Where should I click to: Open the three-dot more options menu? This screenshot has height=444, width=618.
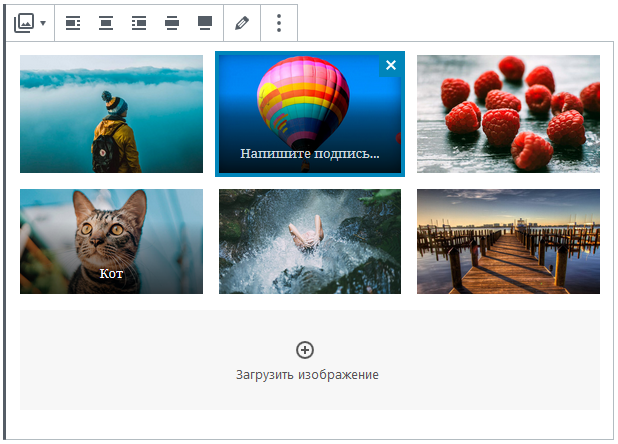[x=279, y=23]
